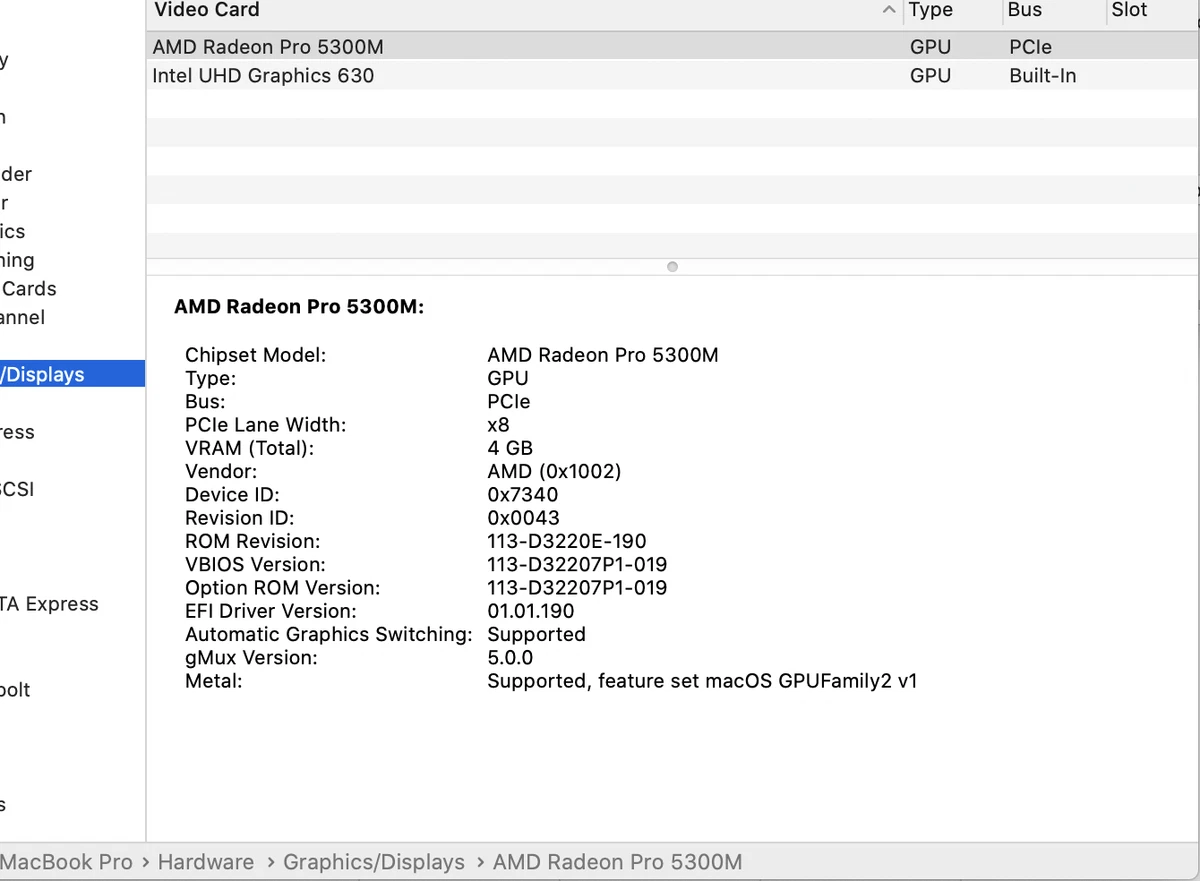Click the Metal: label
Viewport: 1200px width, 881px height.
click(214, 681)
